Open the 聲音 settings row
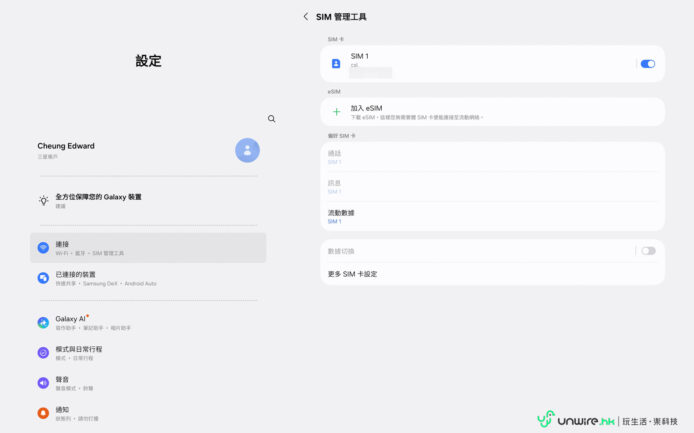694x433 pixels. click(x=148, y=383)
